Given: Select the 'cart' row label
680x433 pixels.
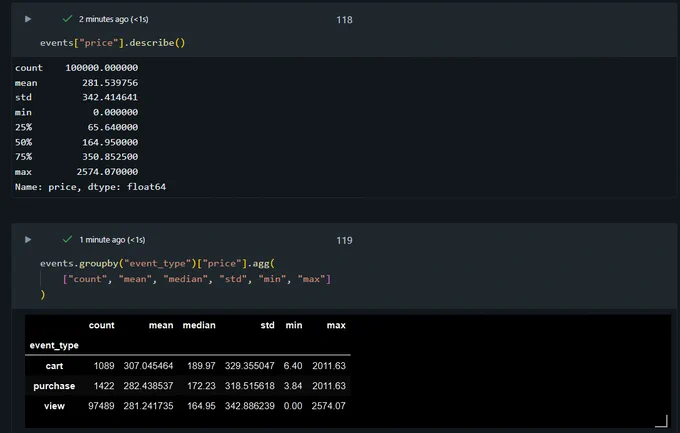Looking at the screenshot, I should tap(54, 366).
